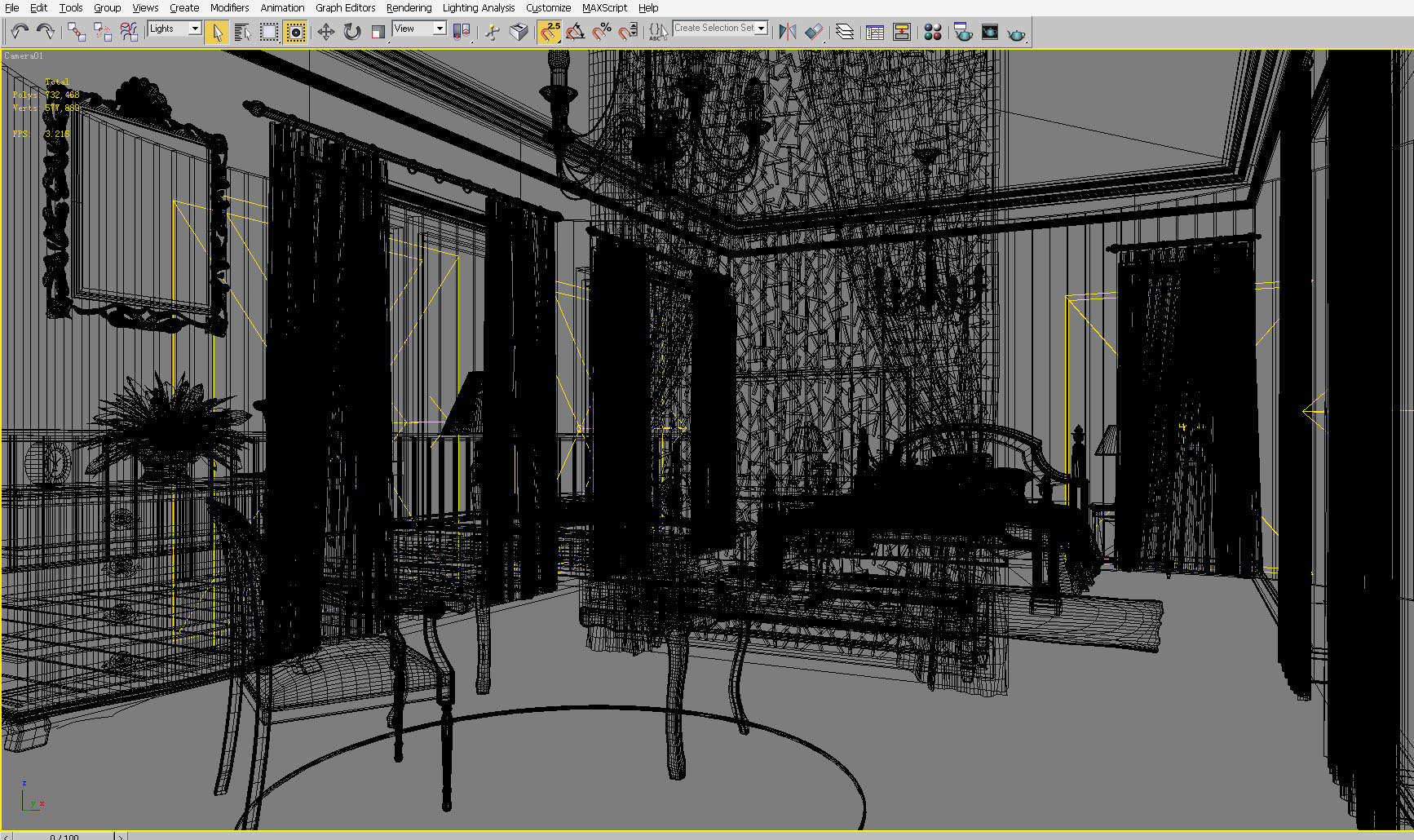Open the Rendering menu
The width and height of the screenshot is (1414, 840).
click(x=409, y=7)
